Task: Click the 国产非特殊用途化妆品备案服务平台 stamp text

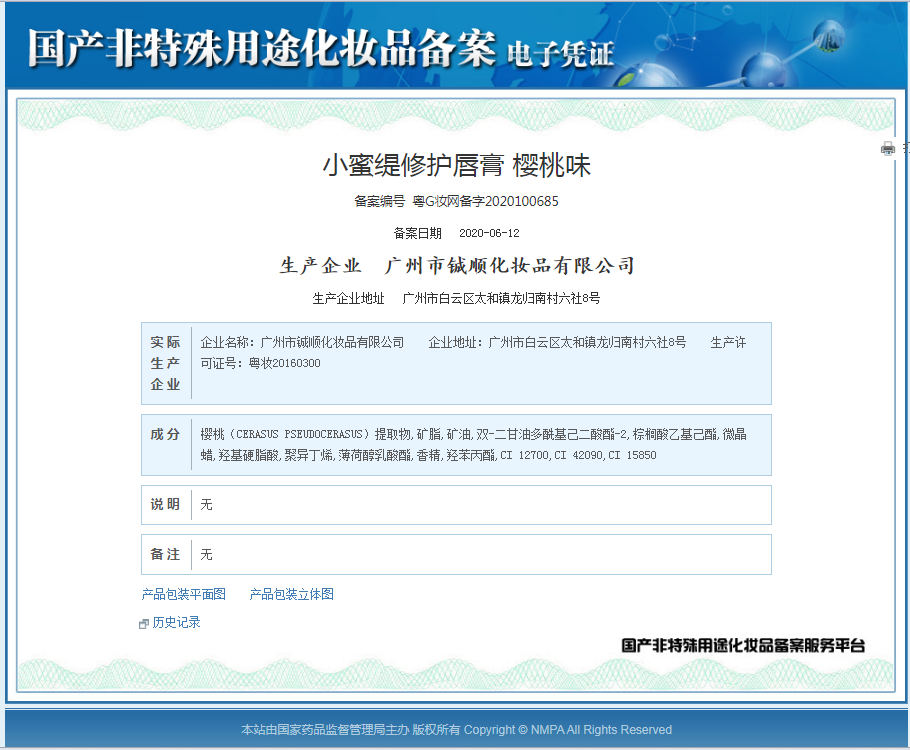Action: click(743, 646)
